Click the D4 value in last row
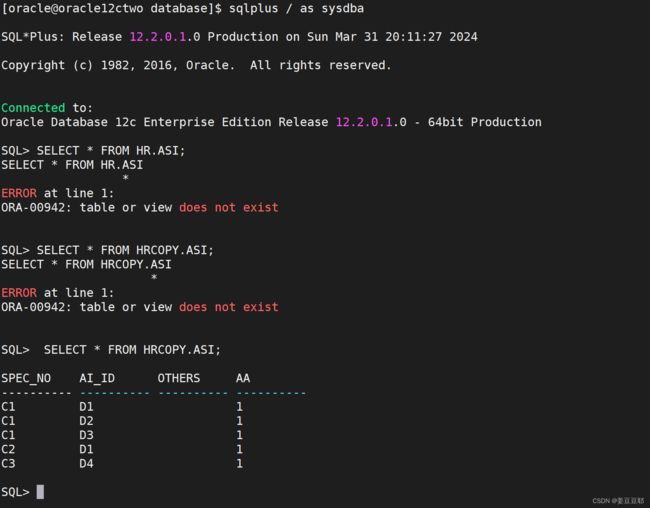This screenshot has width=650, height=508. (86, 464)
